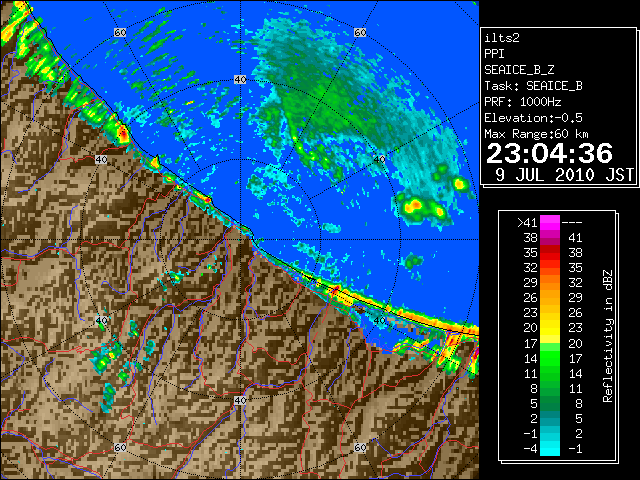This screenshot has width=640, height=480.
Task: Pick the cyan swatch at the legend bottom
Action: click(x=550, y=448)
